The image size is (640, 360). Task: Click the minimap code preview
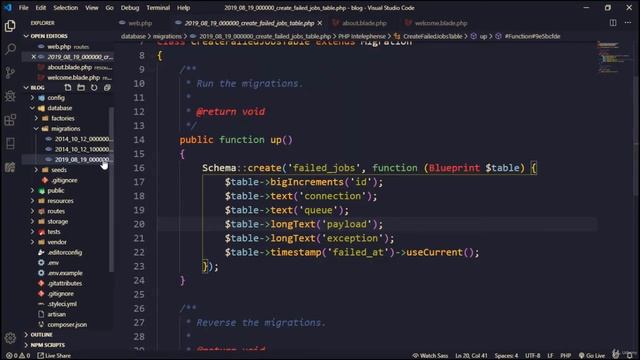(615, 57)
